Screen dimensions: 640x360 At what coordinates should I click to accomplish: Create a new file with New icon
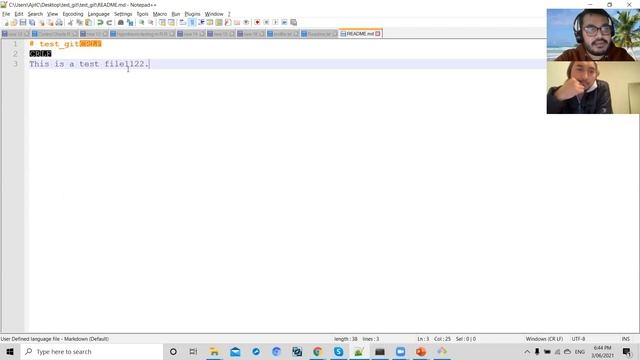tap(6, 22)
